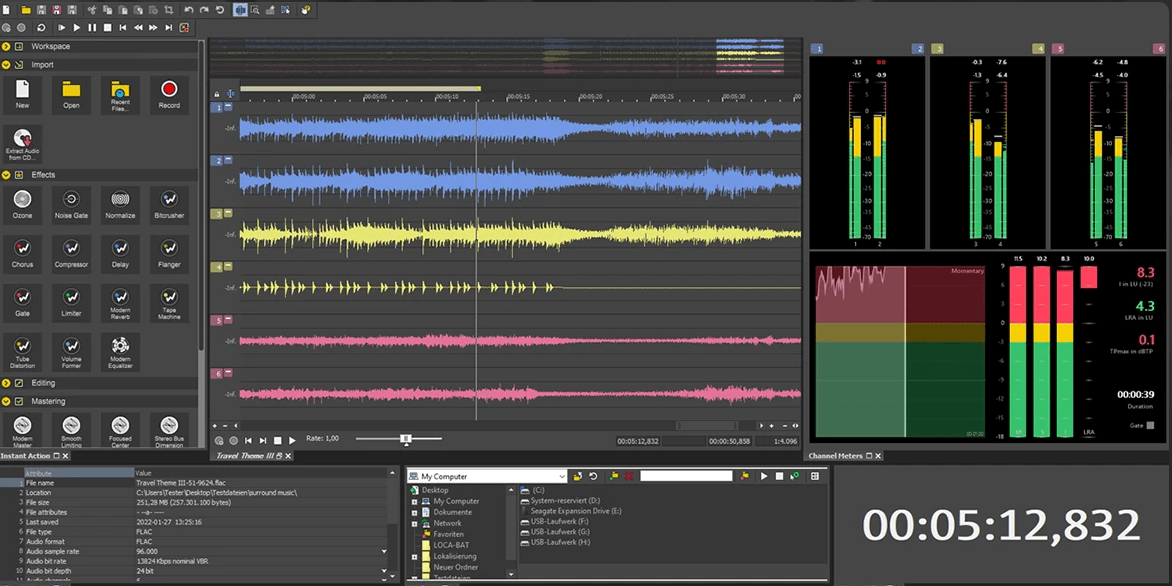Select the Channel Meters tab

click(x=835, y=455)
